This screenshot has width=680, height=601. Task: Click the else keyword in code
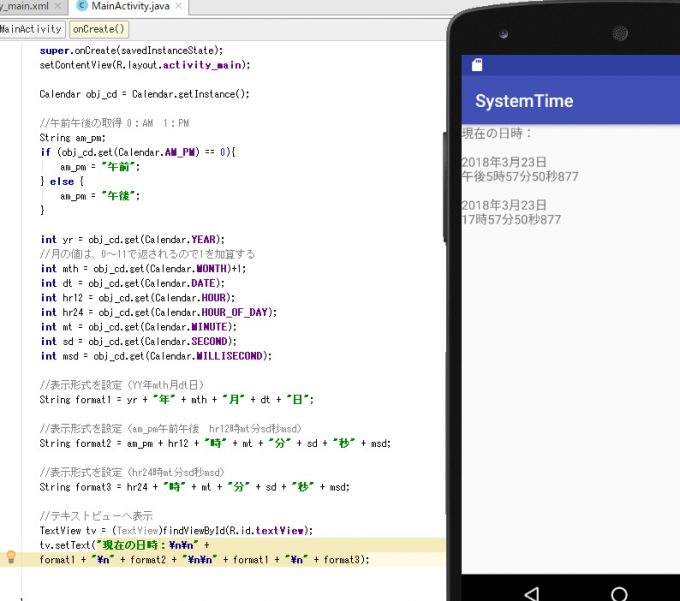point(62,182)
